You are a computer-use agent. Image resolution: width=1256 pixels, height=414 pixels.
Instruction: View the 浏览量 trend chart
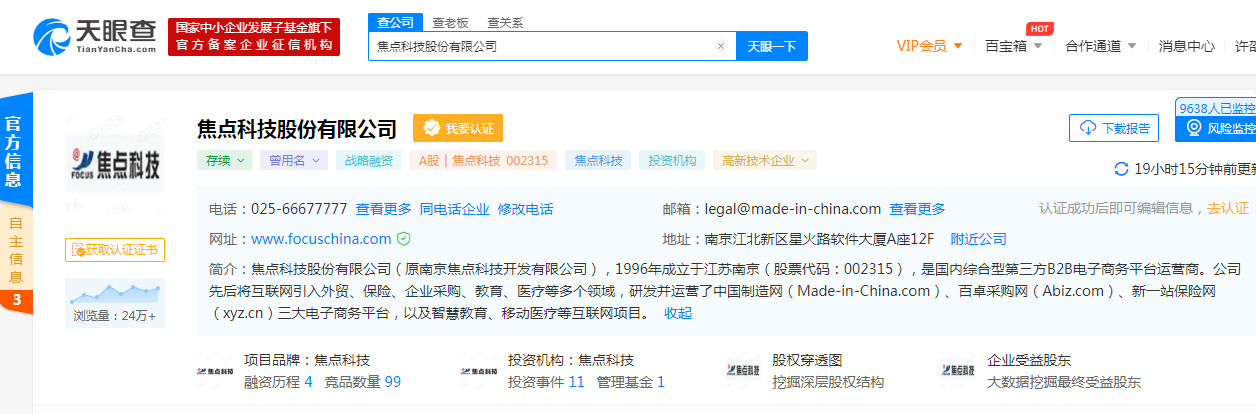pyautogui.click(x=115, y=292)
